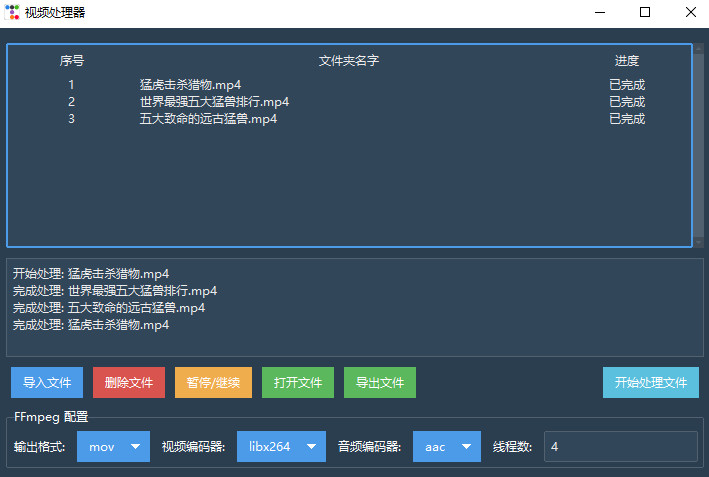Click the green 打开文件 button

(298, 382)
